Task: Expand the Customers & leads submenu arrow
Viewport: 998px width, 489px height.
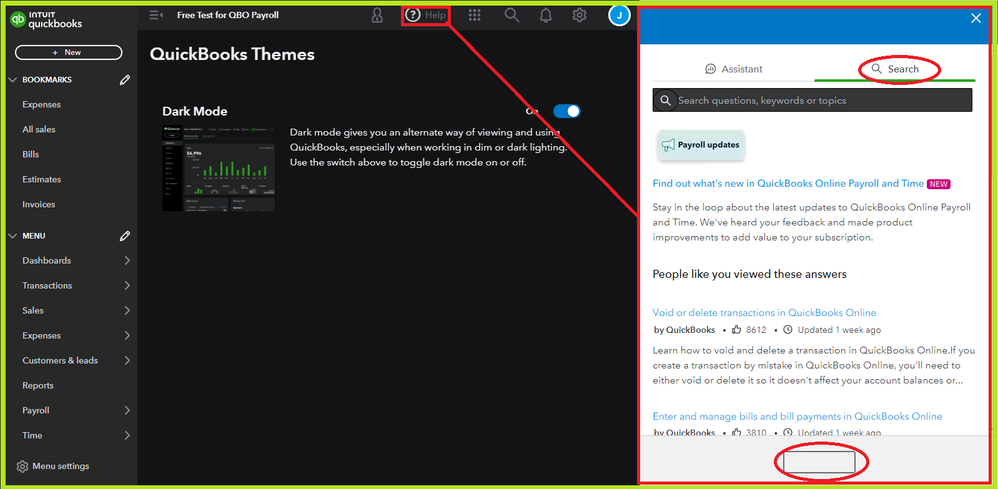Action: tap(127, 360)
